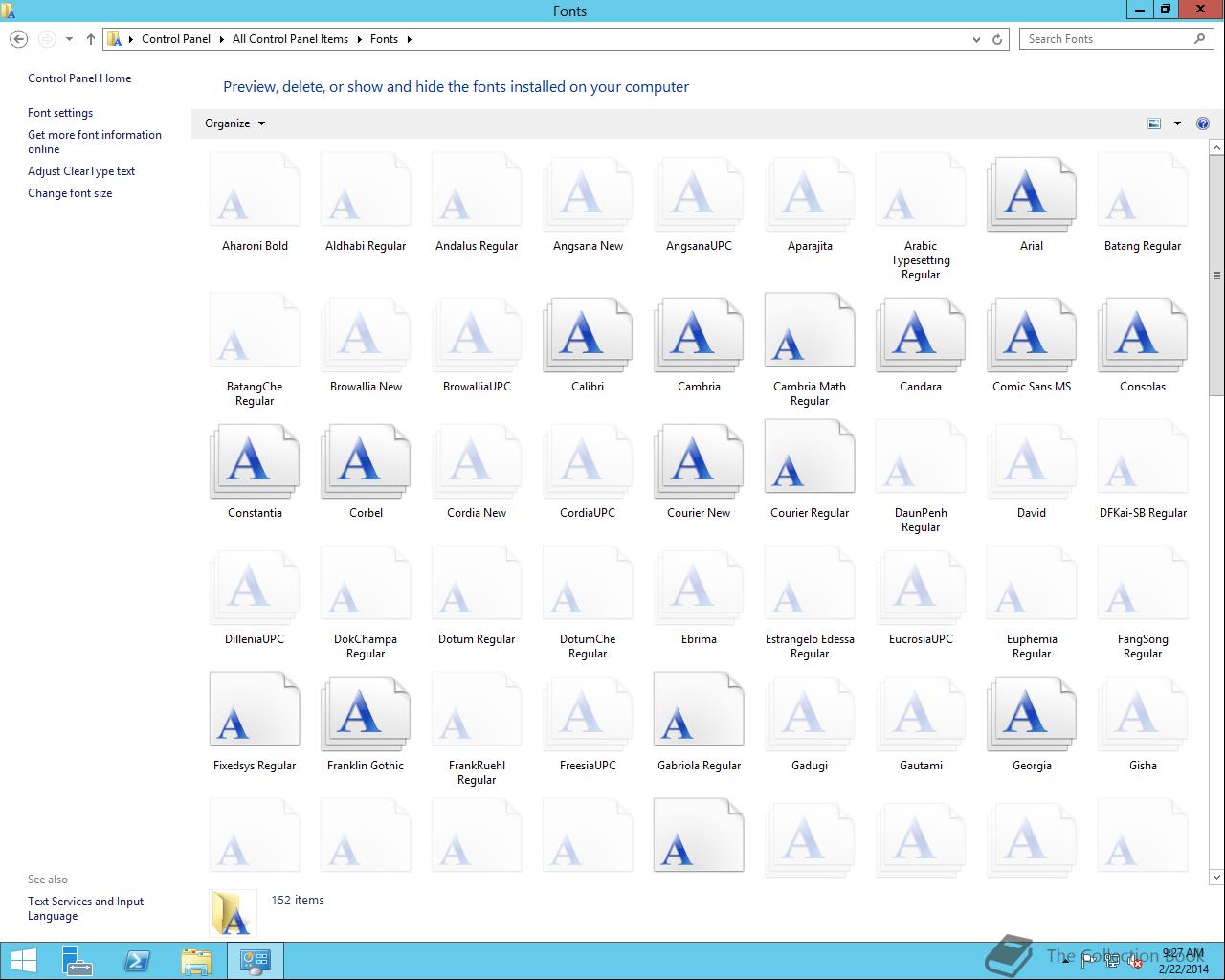Open the recent locations dropdown arrow
This screenshot has width=1225, height=980.
pyautogui.click(x=69, y=39)
